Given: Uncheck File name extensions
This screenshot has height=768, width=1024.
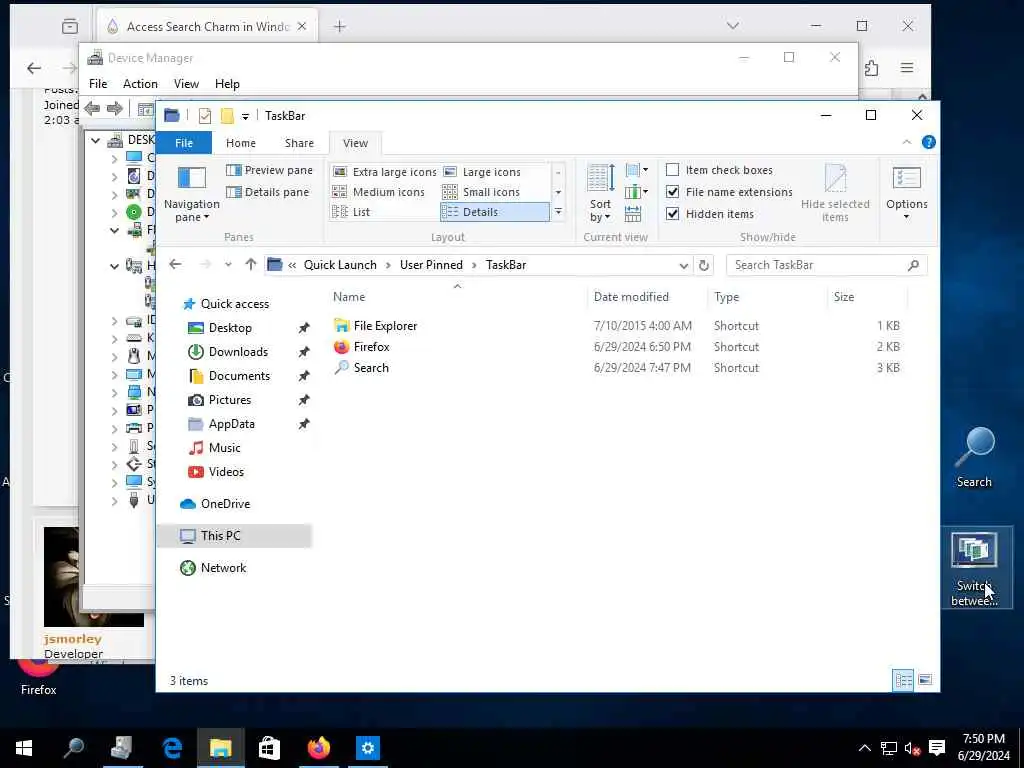Looking at the screenshot, I should point(729,192).
